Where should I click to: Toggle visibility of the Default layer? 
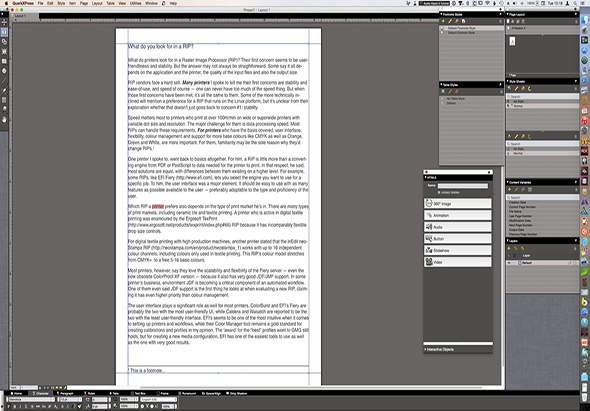point(509,263)
